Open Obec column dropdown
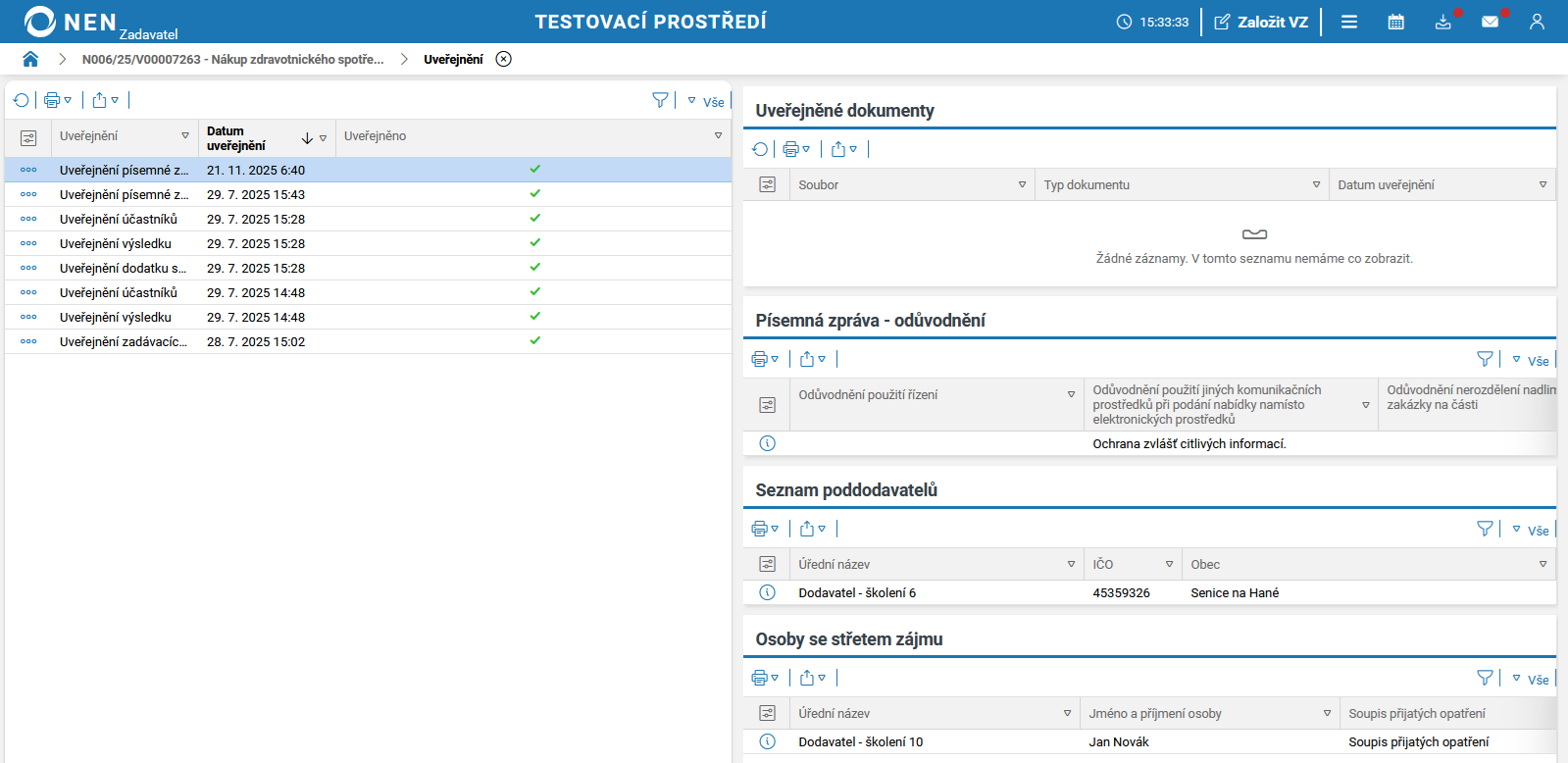1568x763 pixels. click(x=1543, y=564)
